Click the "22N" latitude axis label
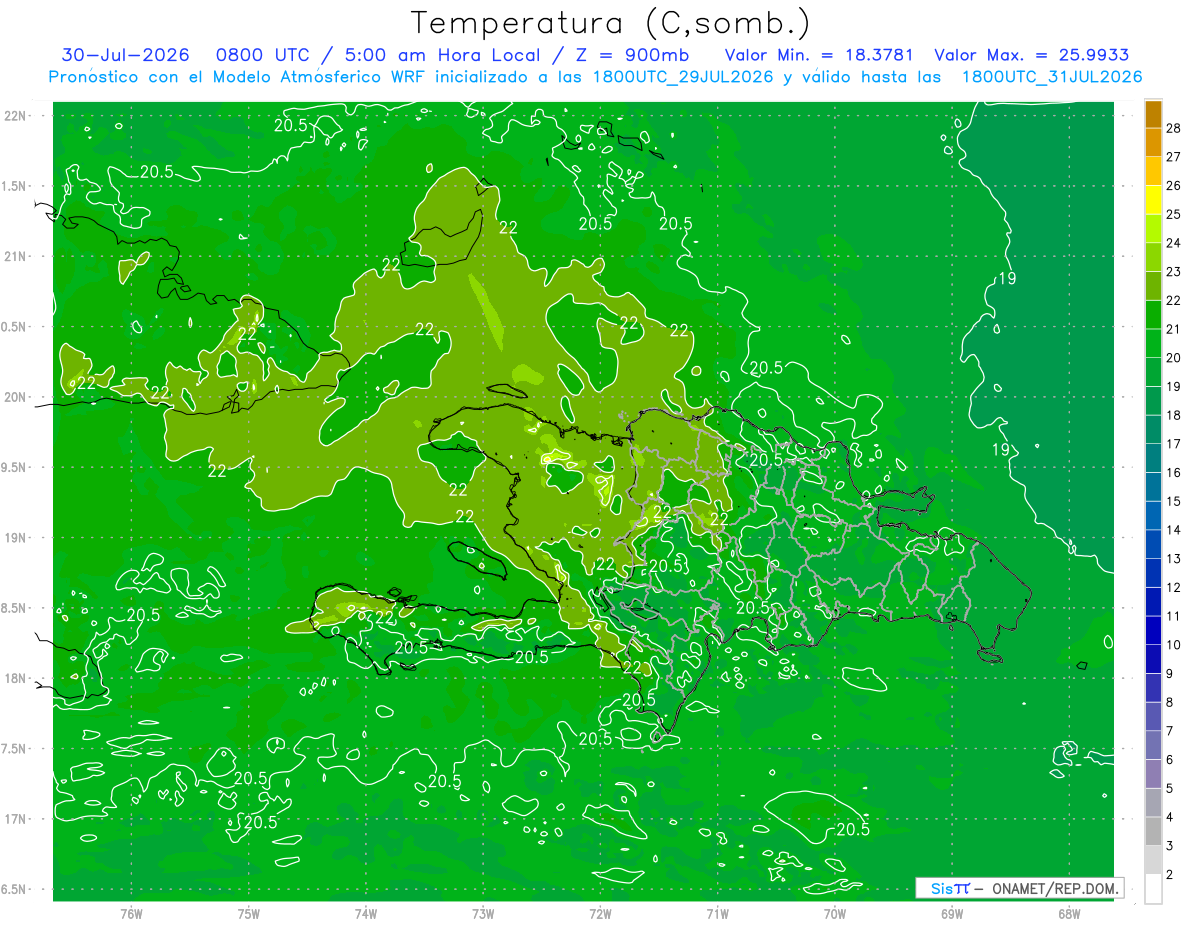 click(x=15, y=116)
